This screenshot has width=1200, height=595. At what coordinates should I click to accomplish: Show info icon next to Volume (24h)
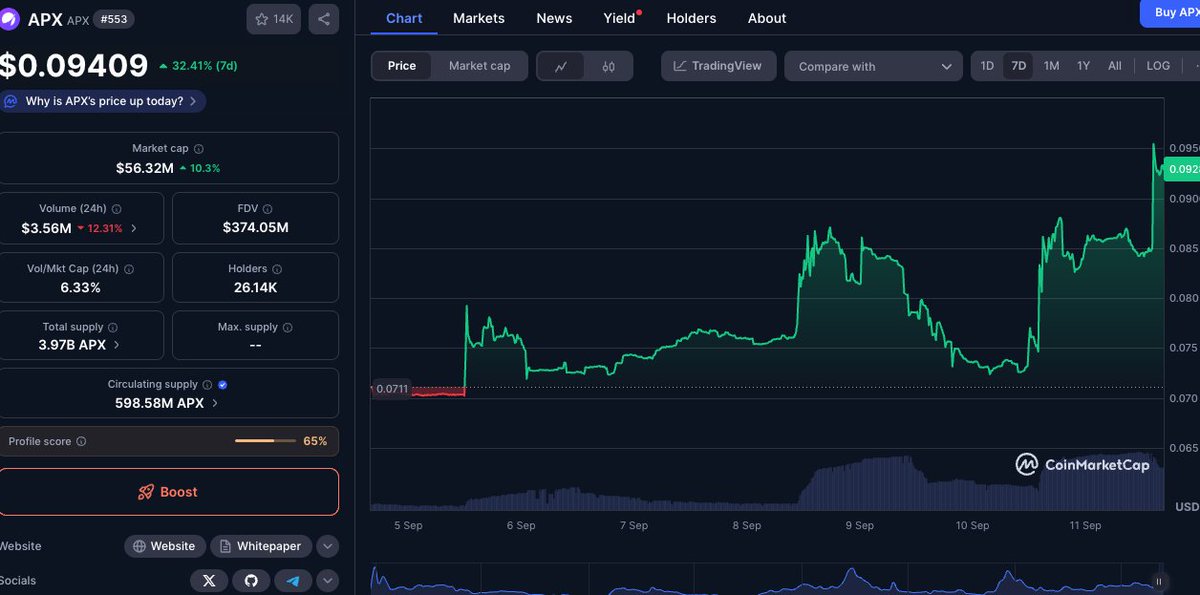(117, 209)
